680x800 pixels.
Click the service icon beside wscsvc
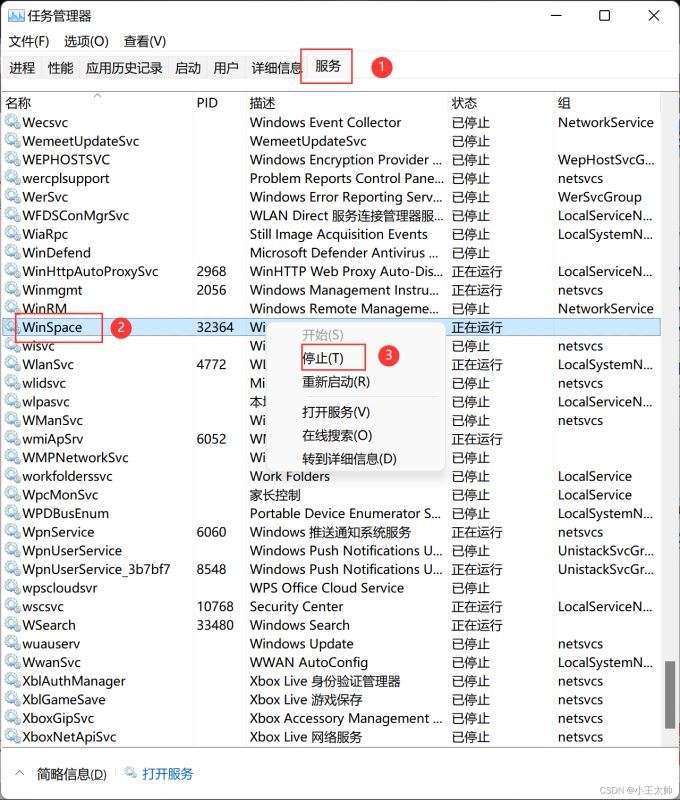pyautogui.click(x=12, y=606)
